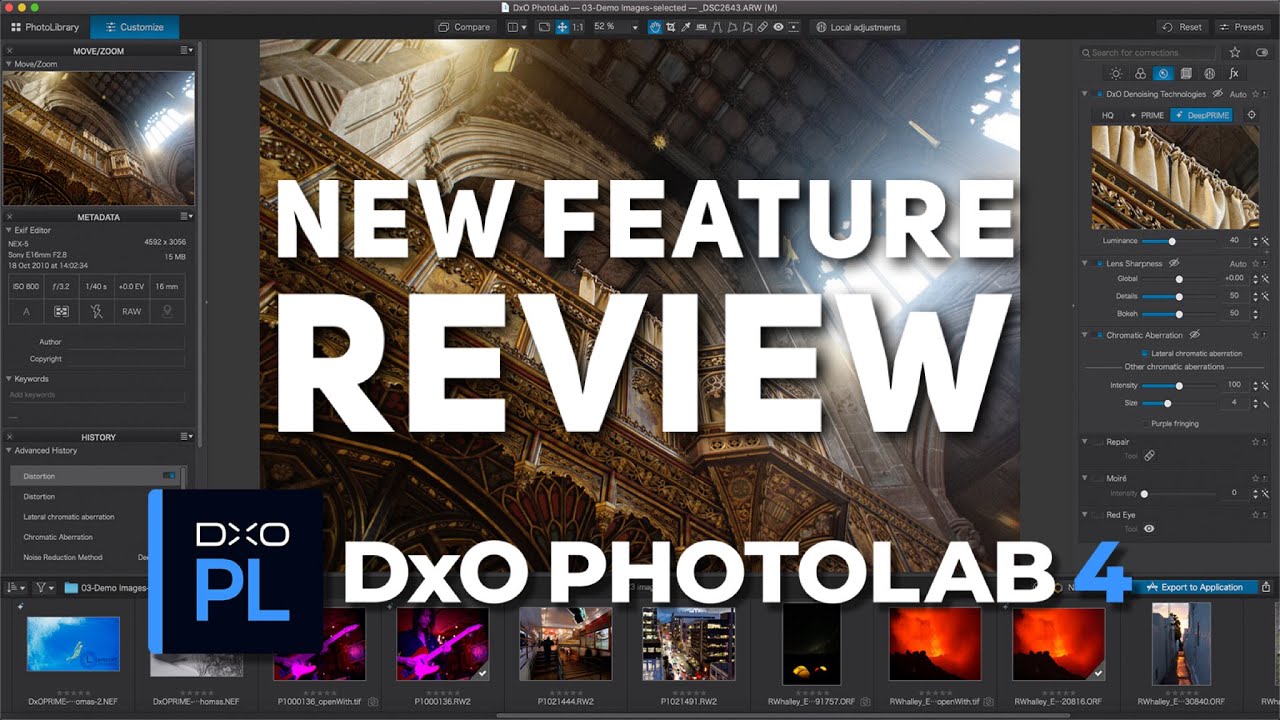Show the Detail corrections palette icon
Screen dimensions: 1280x720
[x=1163, y=73]
